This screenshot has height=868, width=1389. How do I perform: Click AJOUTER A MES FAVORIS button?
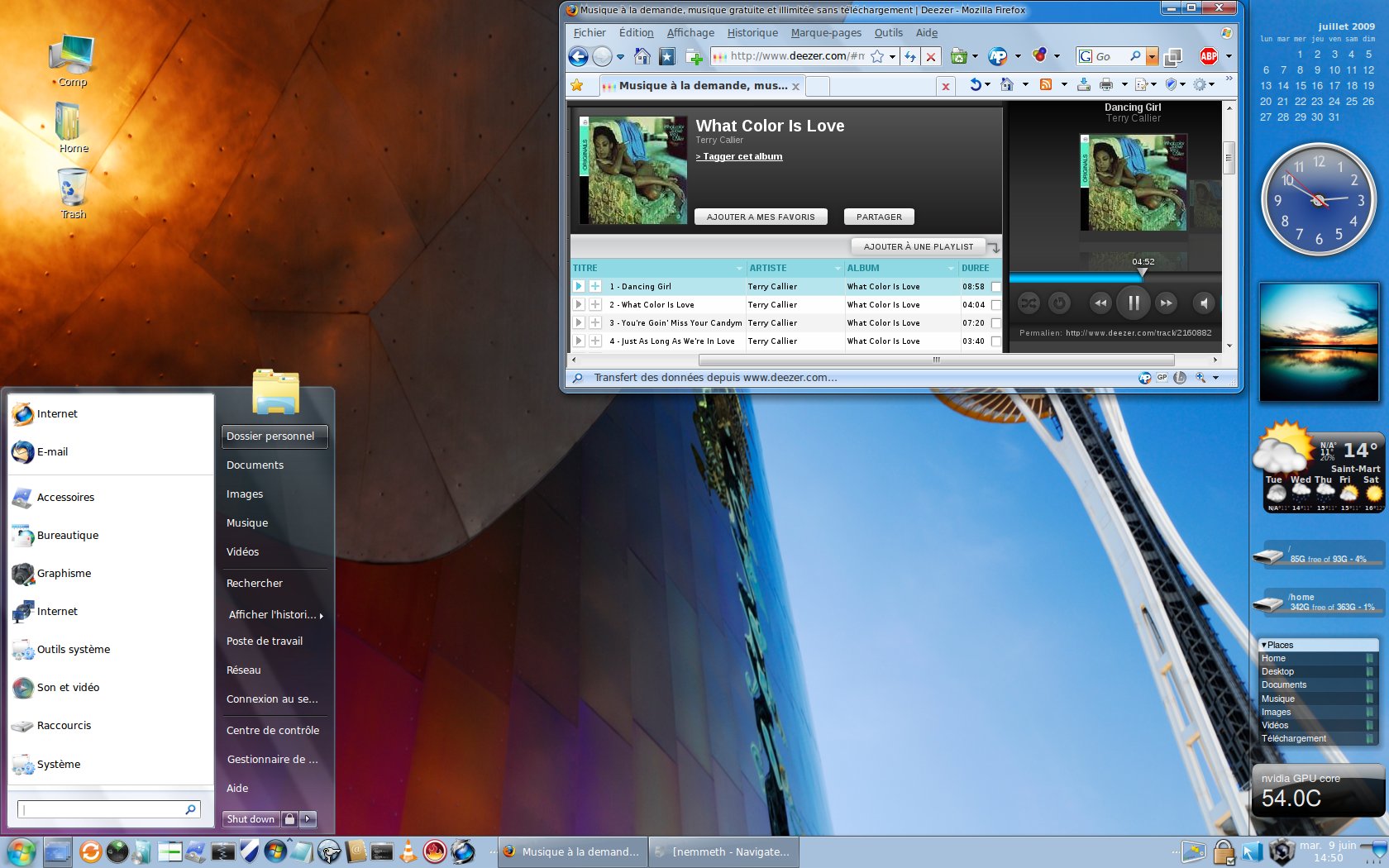(761, 217)
